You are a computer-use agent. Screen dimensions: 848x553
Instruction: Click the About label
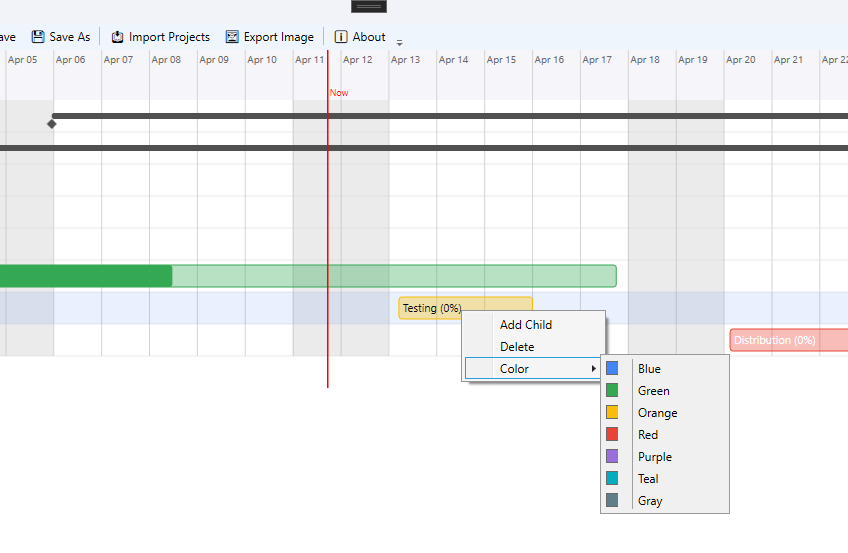369,37
